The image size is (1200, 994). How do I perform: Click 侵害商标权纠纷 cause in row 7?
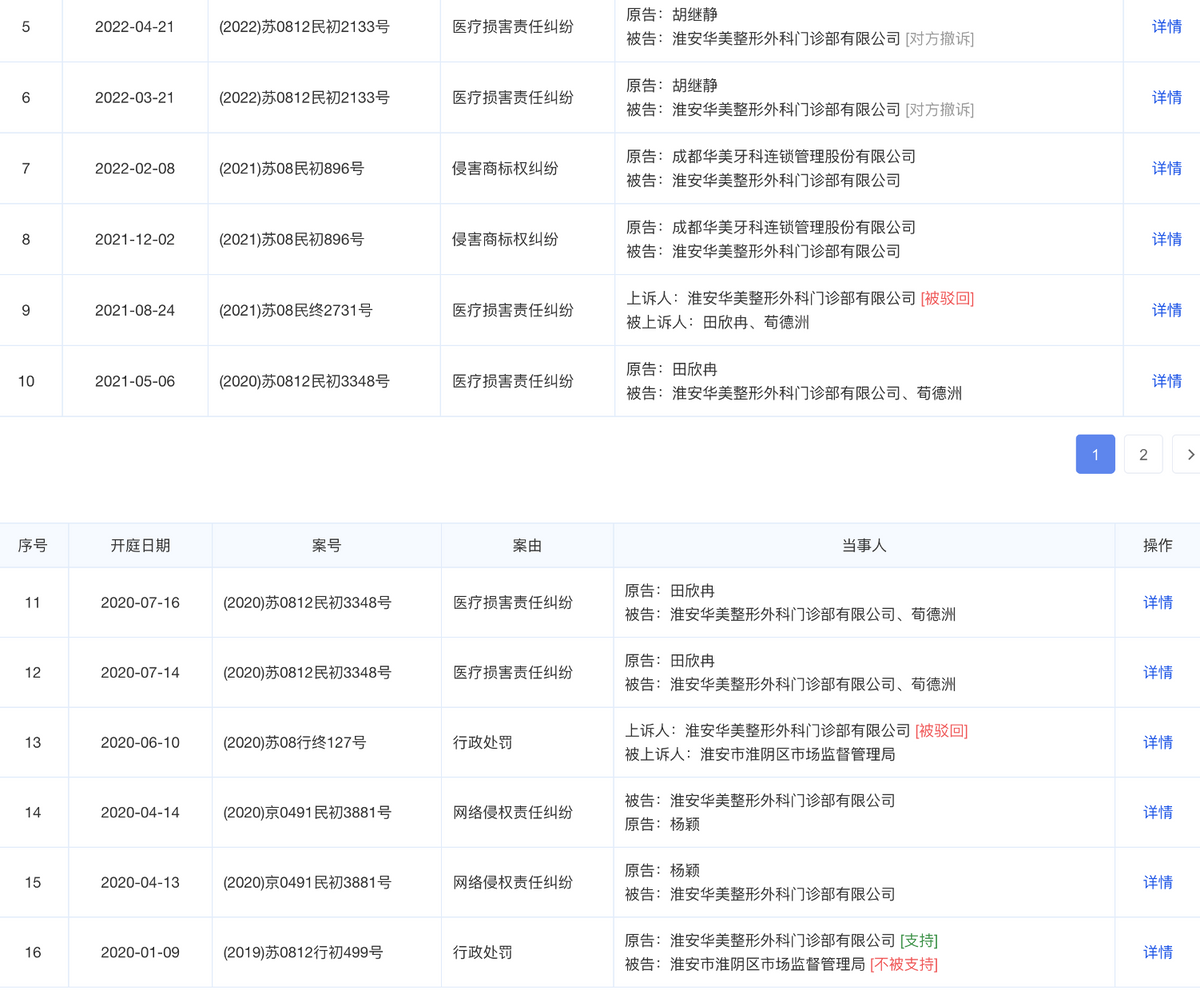[505, 168]
